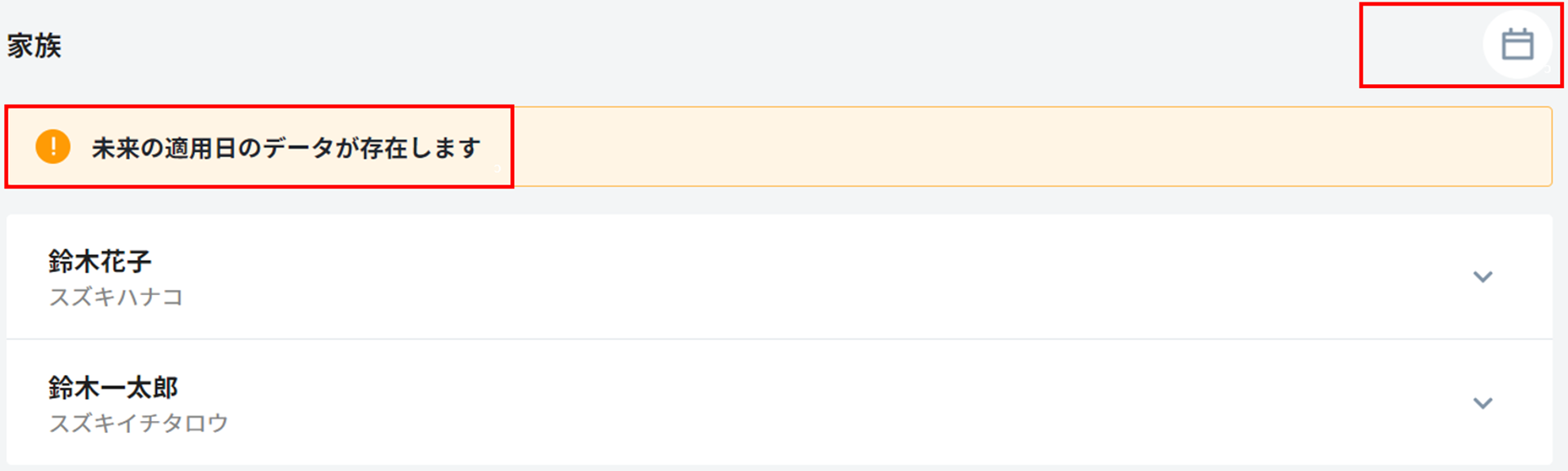The image size is (1568, 471).
Task: Select the 鈴木一太郎 name label
Action: [113, 388]
